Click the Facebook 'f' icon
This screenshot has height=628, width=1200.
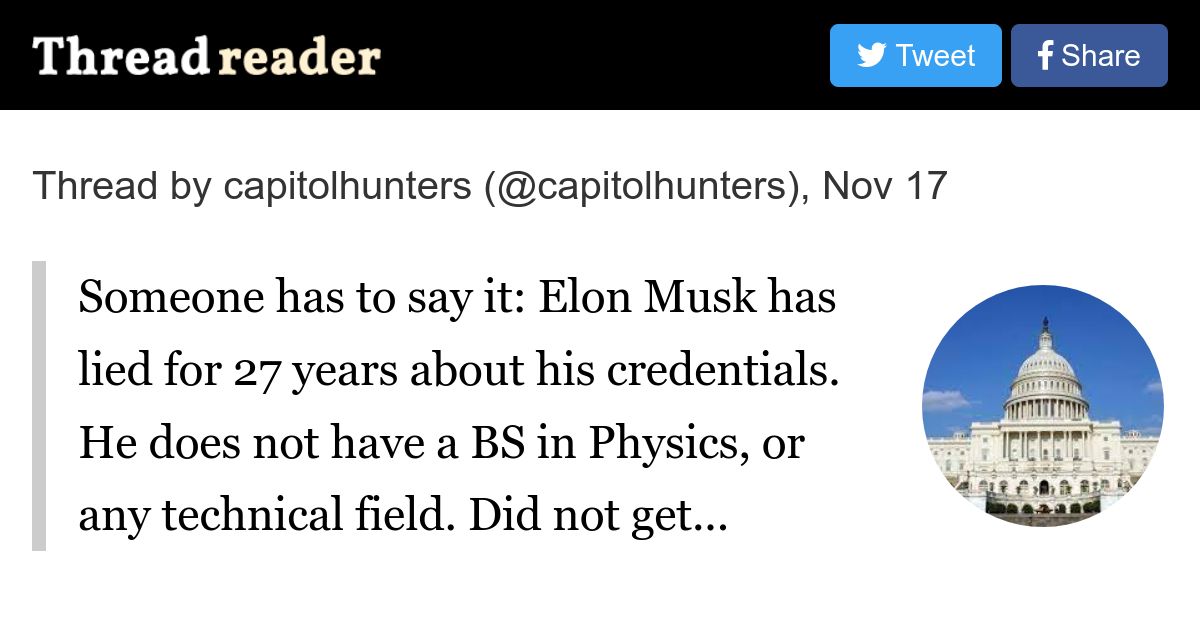pyautogui.click(x=1045, y=56)
